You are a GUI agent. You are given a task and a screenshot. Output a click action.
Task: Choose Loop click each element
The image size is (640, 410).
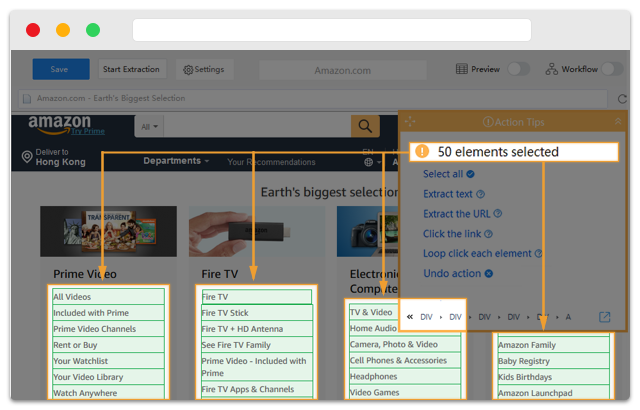[x=477, y=253]
